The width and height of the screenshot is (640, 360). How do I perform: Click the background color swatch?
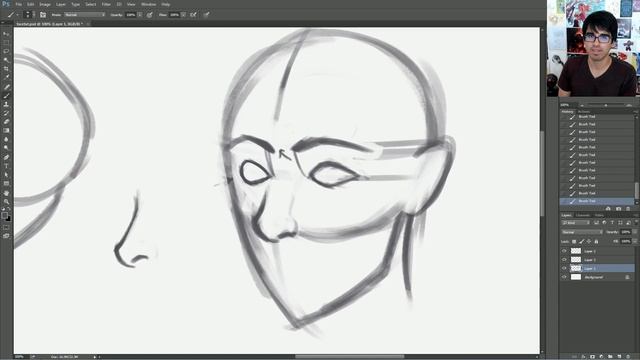click(9, 219)
